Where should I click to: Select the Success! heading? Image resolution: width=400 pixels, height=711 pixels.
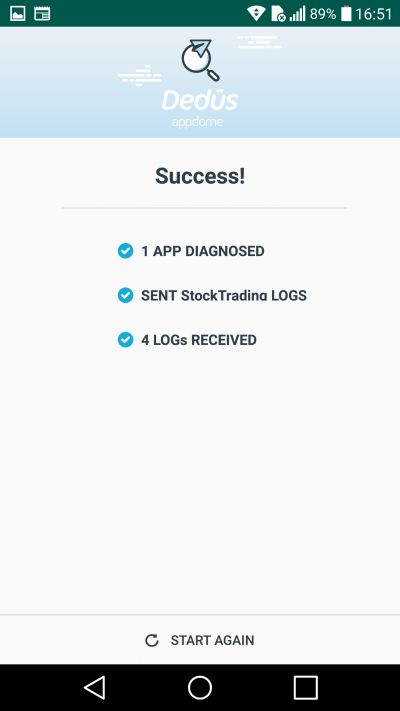tap(200, 176)
